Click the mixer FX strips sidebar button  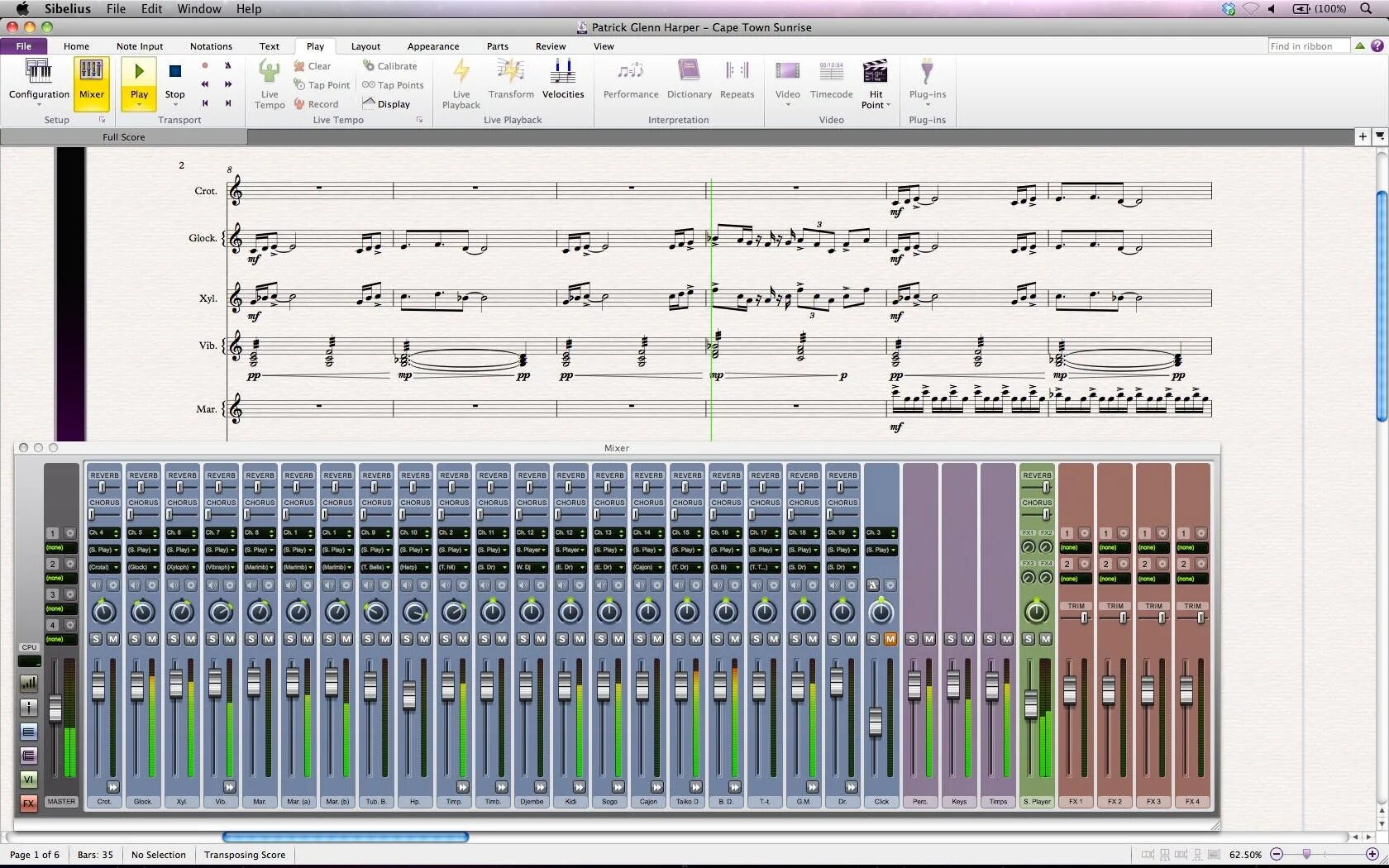(28, 803)
